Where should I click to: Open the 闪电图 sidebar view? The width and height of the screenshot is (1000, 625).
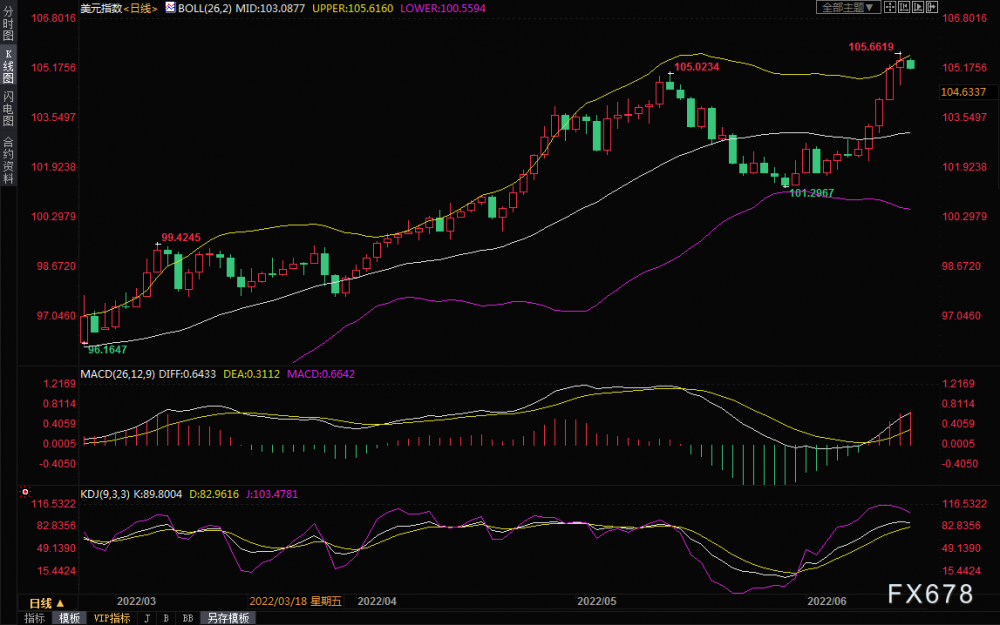click(x=8, y=108)
